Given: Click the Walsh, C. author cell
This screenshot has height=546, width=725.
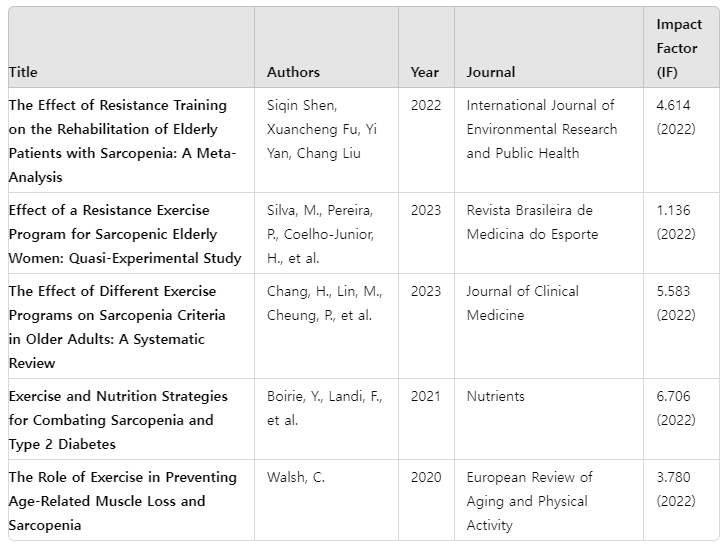Looking at the screenshot, I should (296, 477).
